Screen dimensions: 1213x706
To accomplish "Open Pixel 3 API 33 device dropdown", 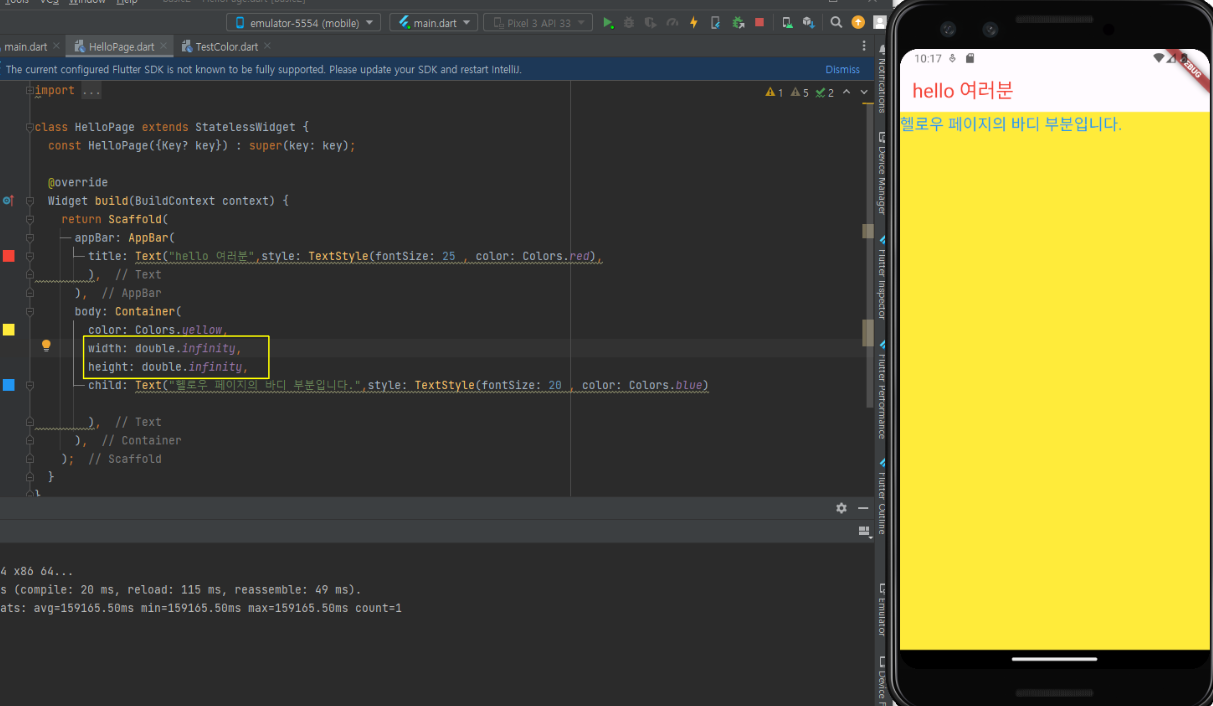I will click(537, 22).
